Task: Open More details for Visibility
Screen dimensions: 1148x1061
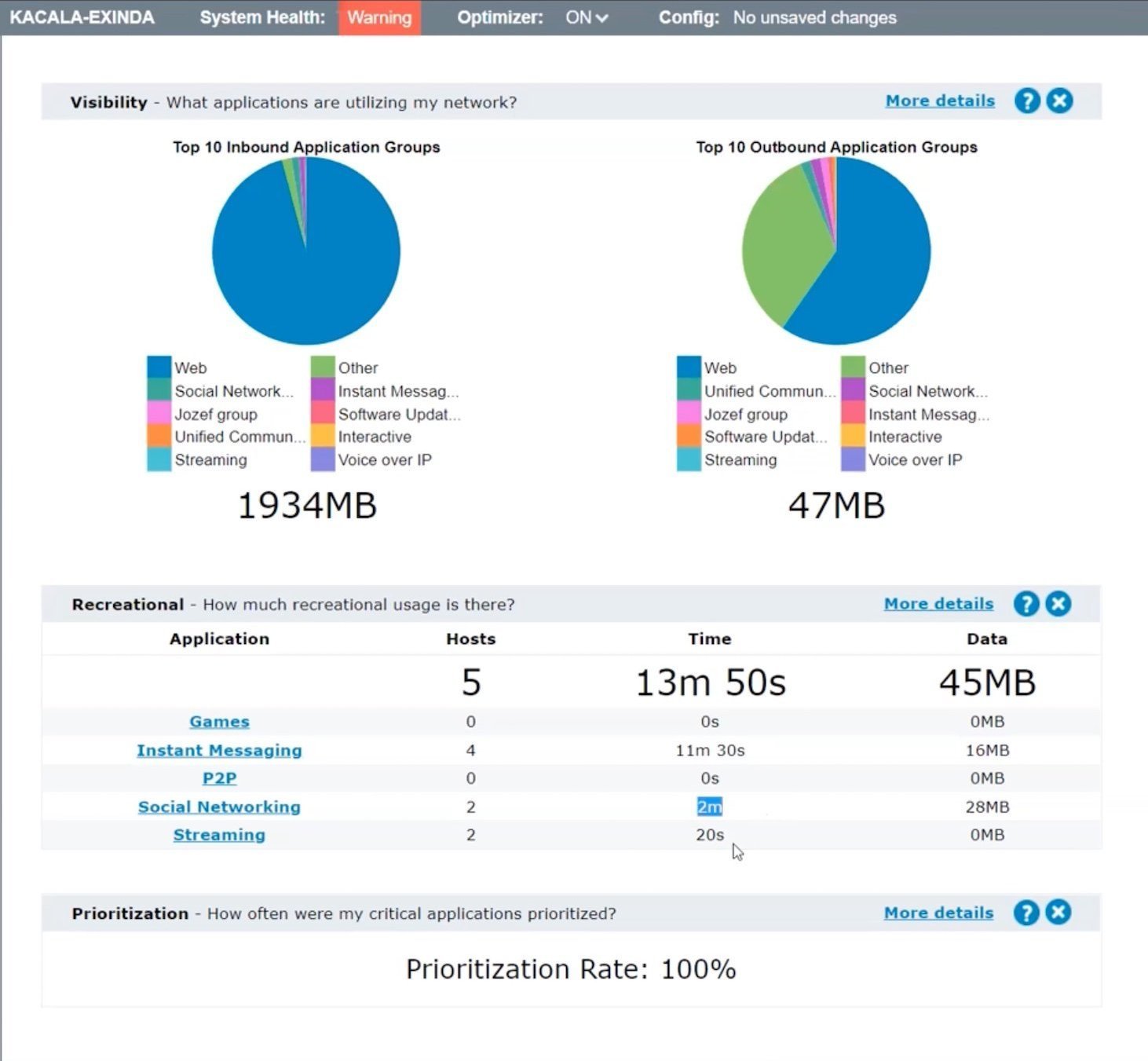Action: pos(940,101)
